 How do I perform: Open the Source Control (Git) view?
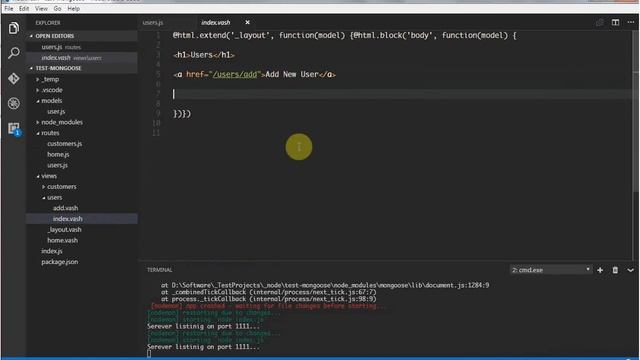coord(13,78)
